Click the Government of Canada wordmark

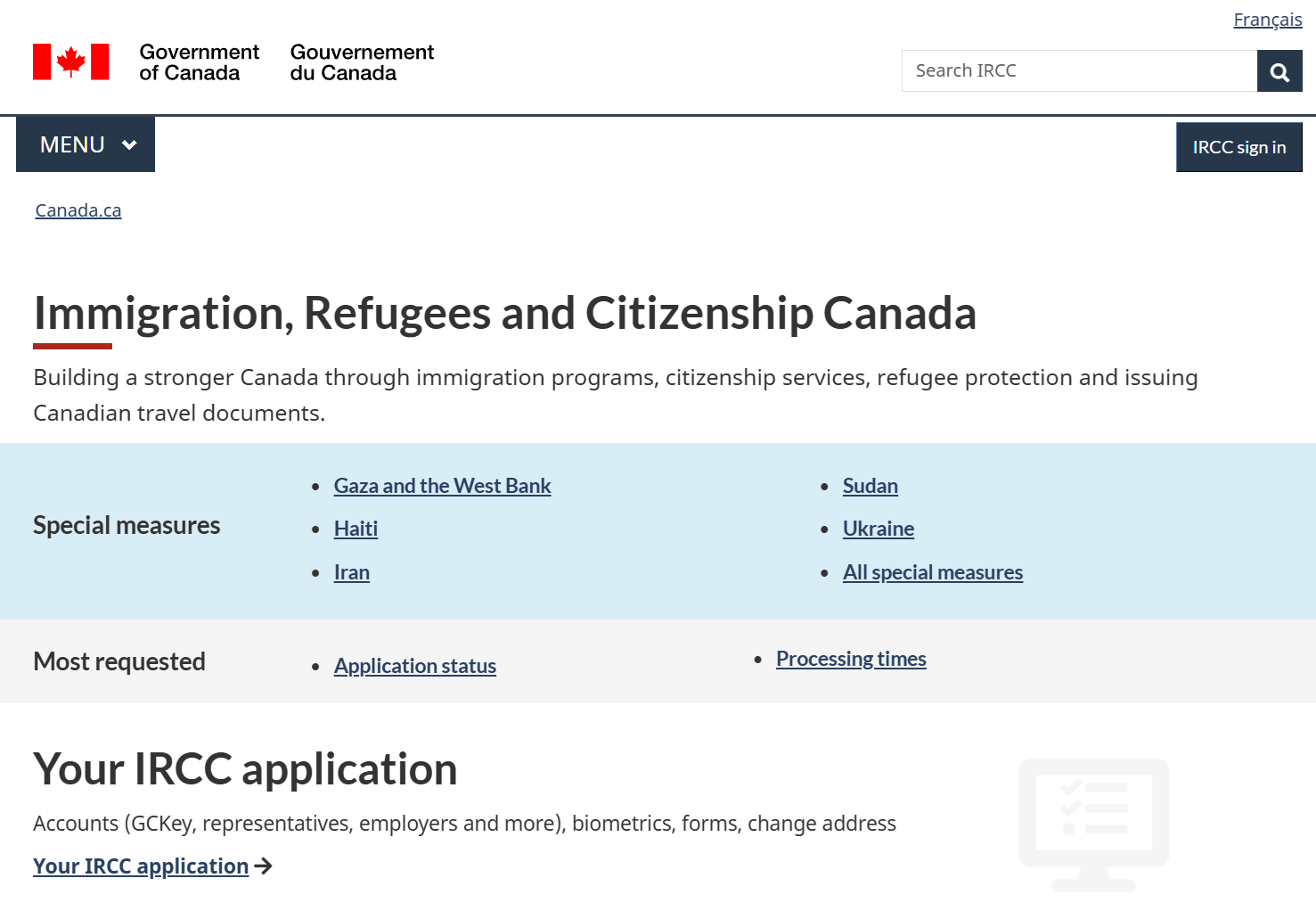199,62
